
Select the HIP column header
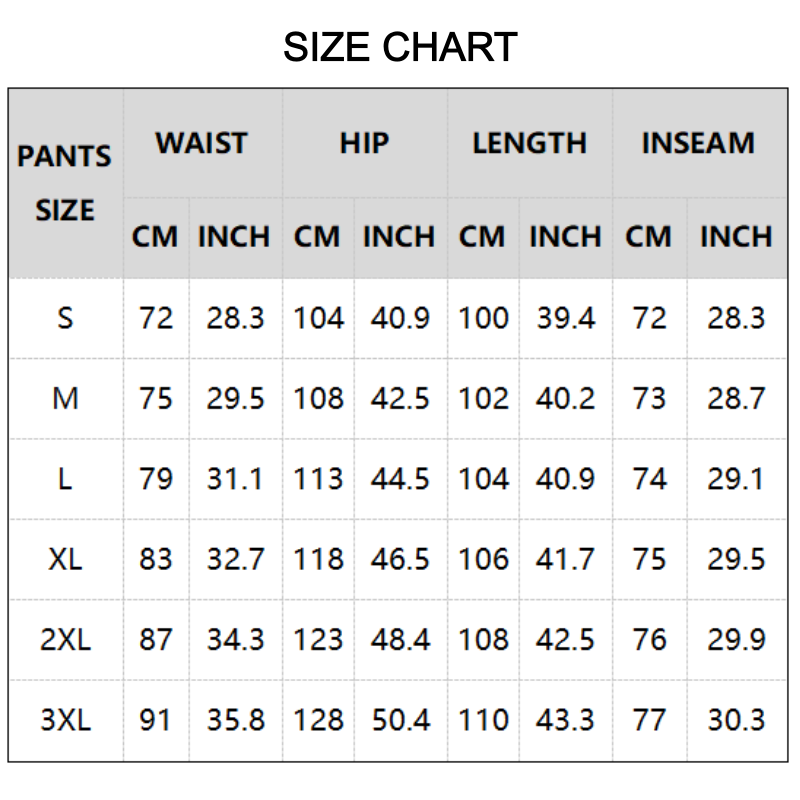tap(364, 143)
